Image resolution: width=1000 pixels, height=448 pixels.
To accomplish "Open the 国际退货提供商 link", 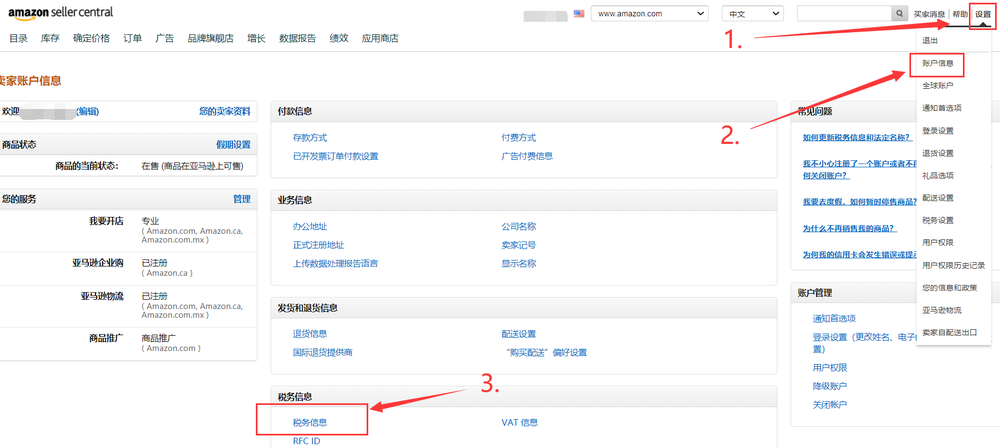I will (323, 352).
